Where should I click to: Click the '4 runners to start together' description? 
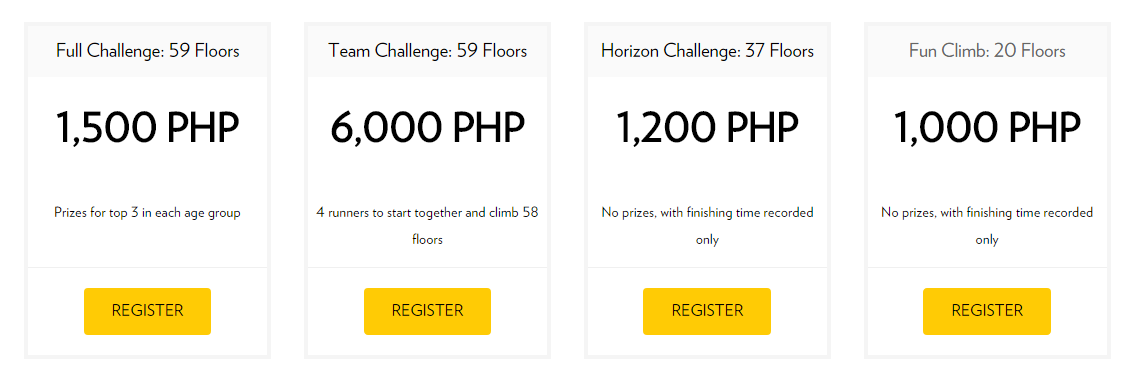click(427, 226)
